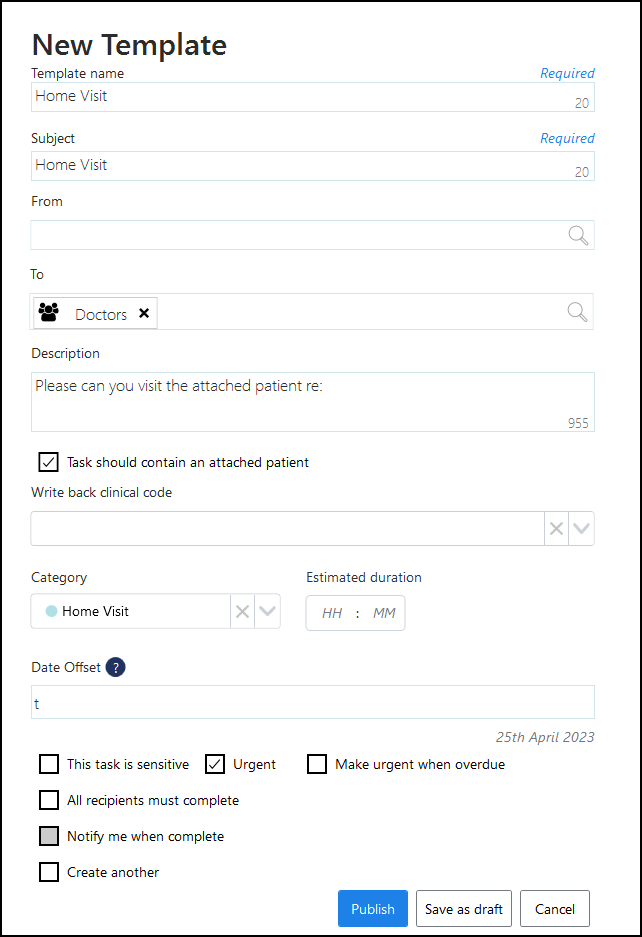Viewport: 642px width, 937px height.
Task: Click the search icon in From field
Action: [x=578, y=235]
